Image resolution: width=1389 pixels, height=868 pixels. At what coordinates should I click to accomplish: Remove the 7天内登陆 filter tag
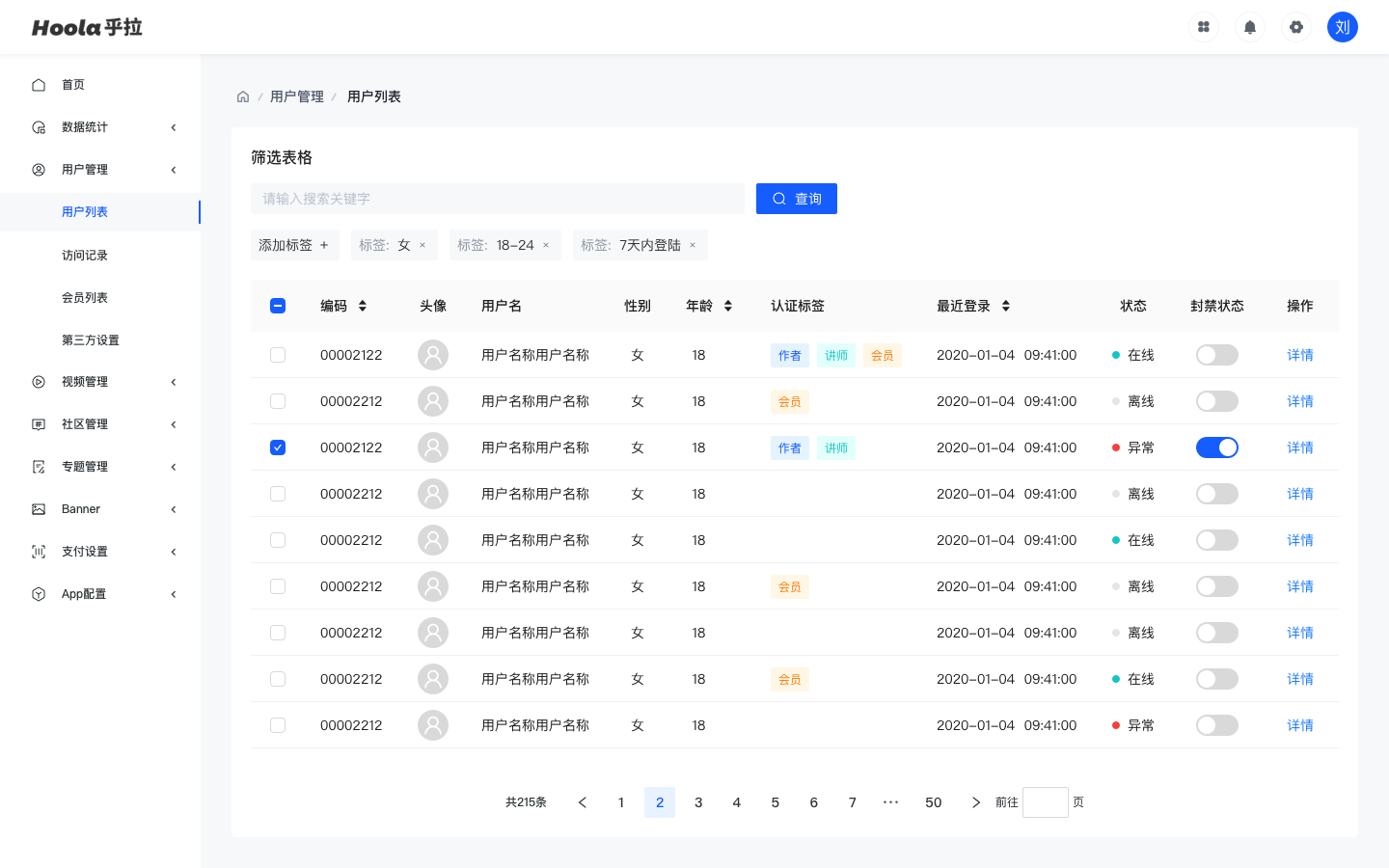693,245
